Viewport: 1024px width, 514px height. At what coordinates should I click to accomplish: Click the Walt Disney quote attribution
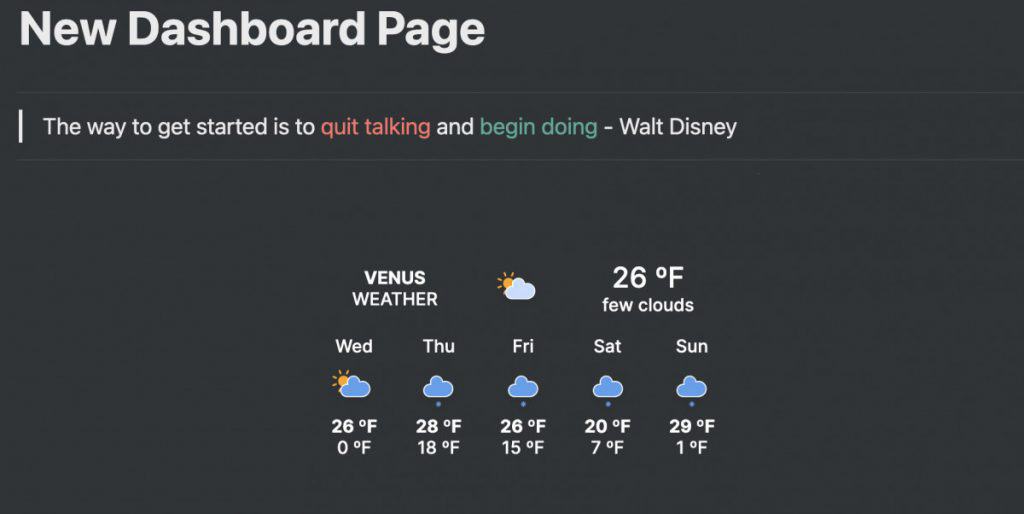click(x=678, y=126)
